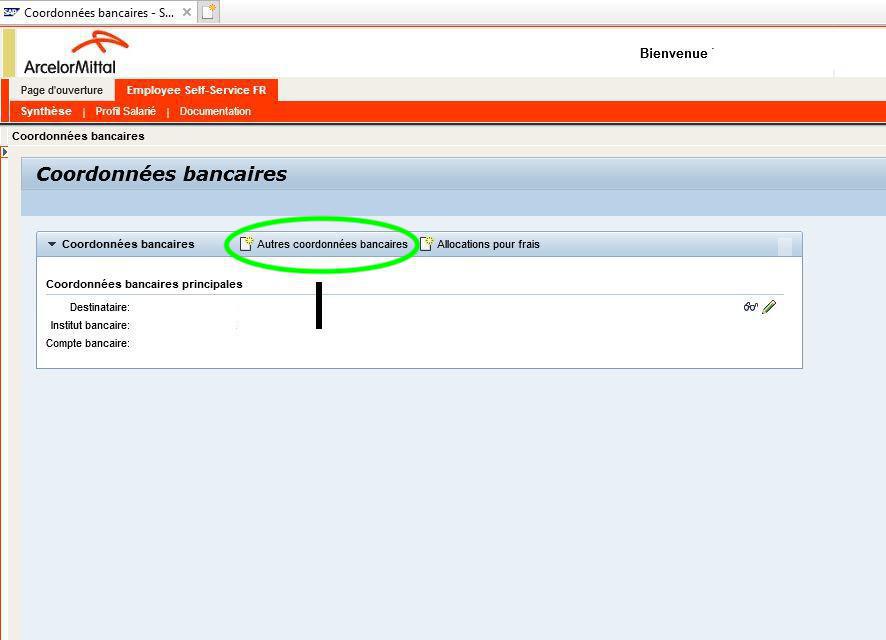
Task: Click the new-page icon beside Allocations pour frais
Action: pos(424,243)
